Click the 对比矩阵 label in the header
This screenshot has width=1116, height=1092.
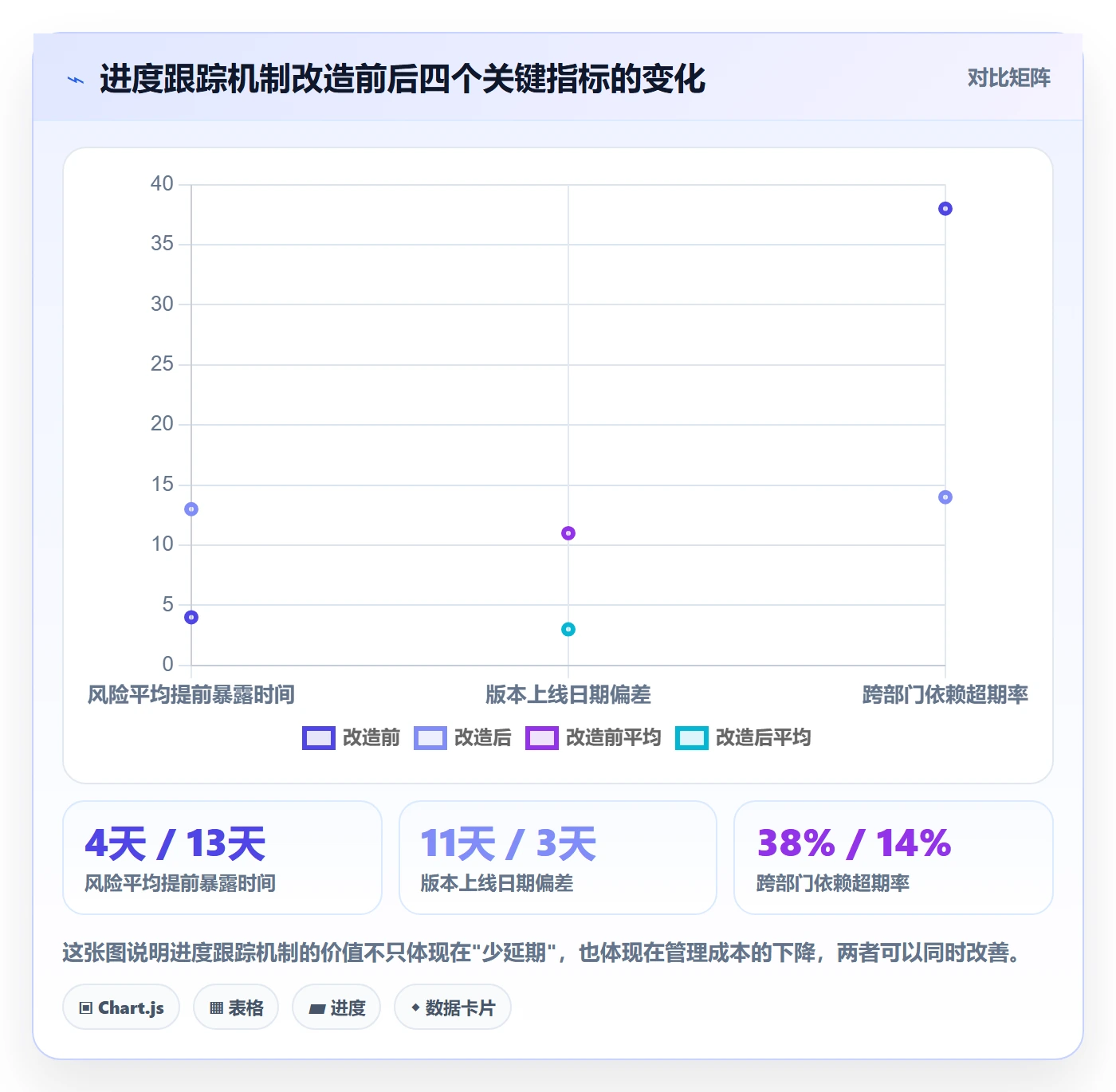pyautogui.click(x=1008, y=78)
